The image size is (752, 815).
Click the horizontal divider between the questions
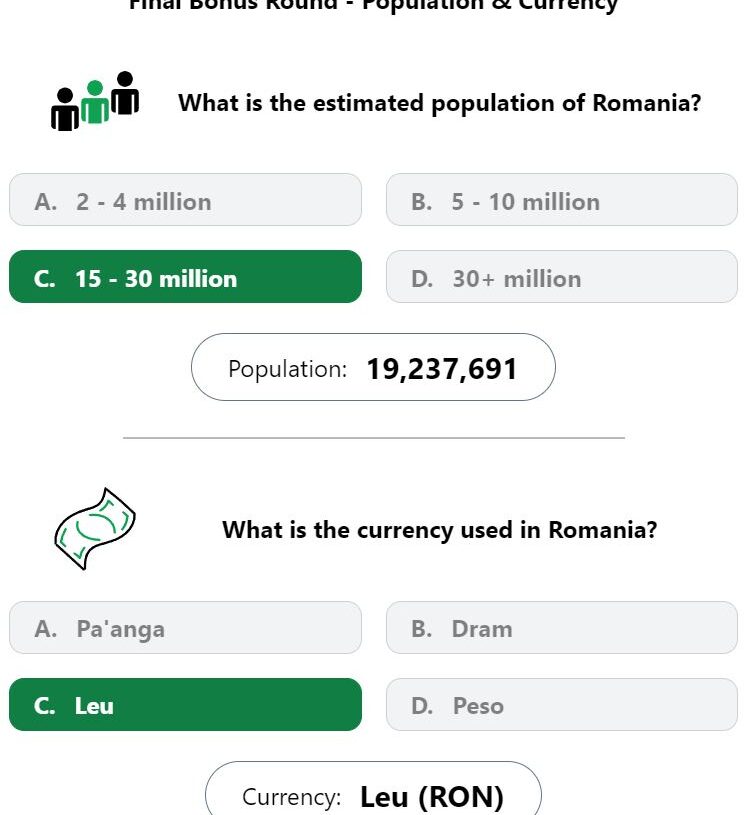pos(374,438)
